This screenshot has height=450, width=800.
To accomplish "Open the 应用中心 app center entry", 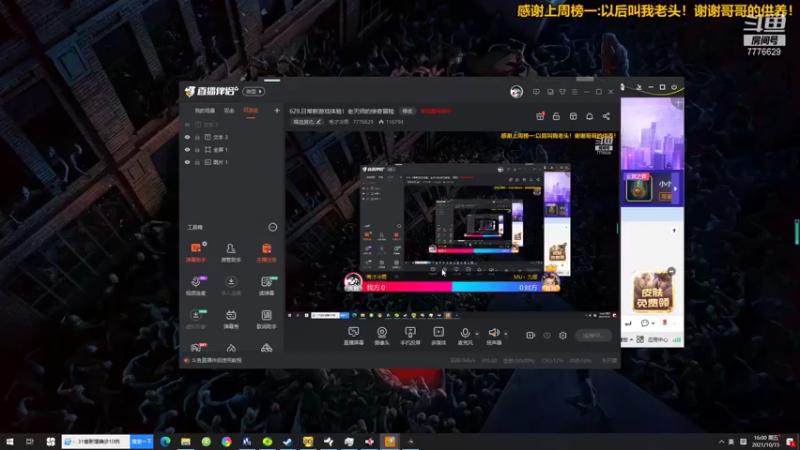I will [x=657, y=339].
